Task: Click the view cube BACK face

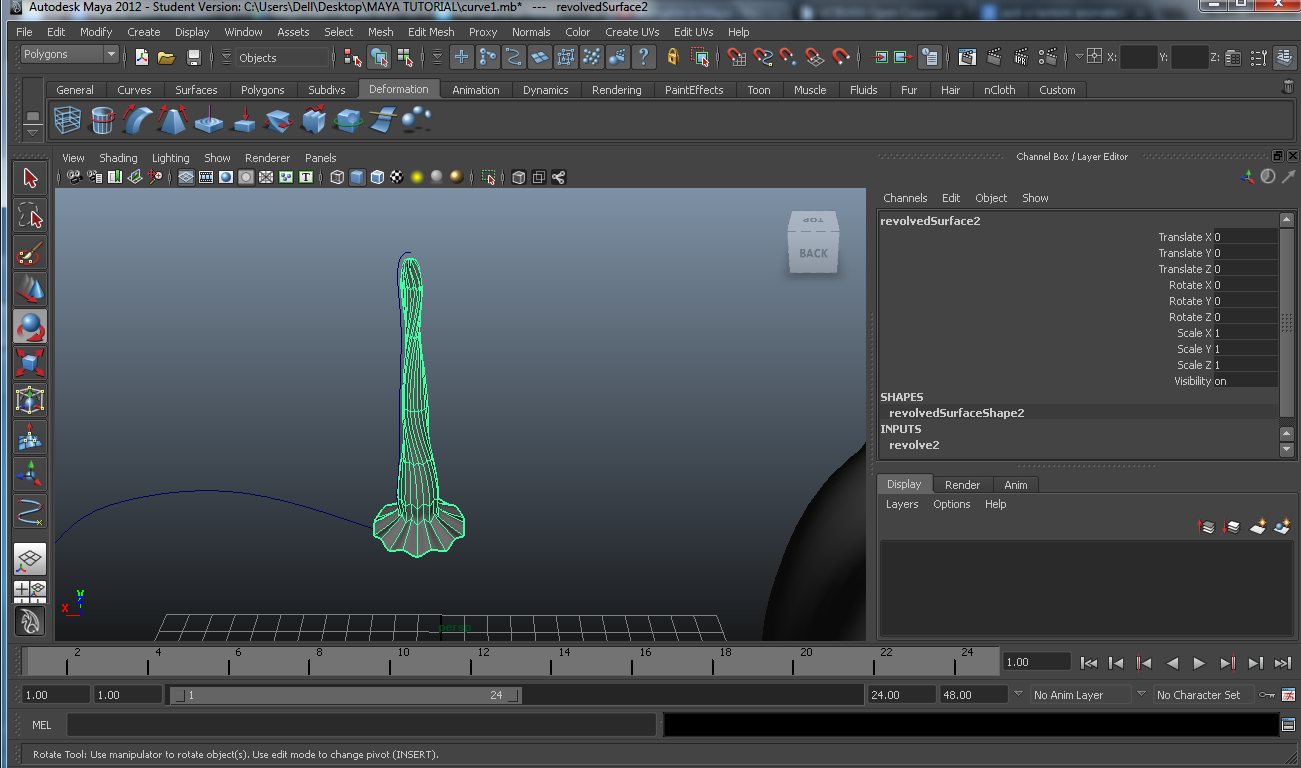Action: coord(813,253)
